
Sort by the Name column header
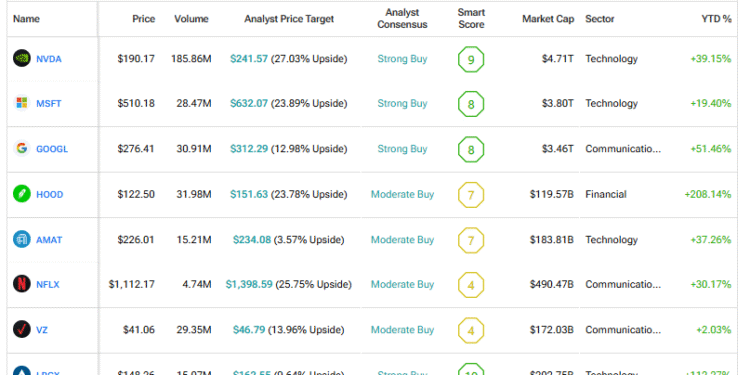(26, 19)
